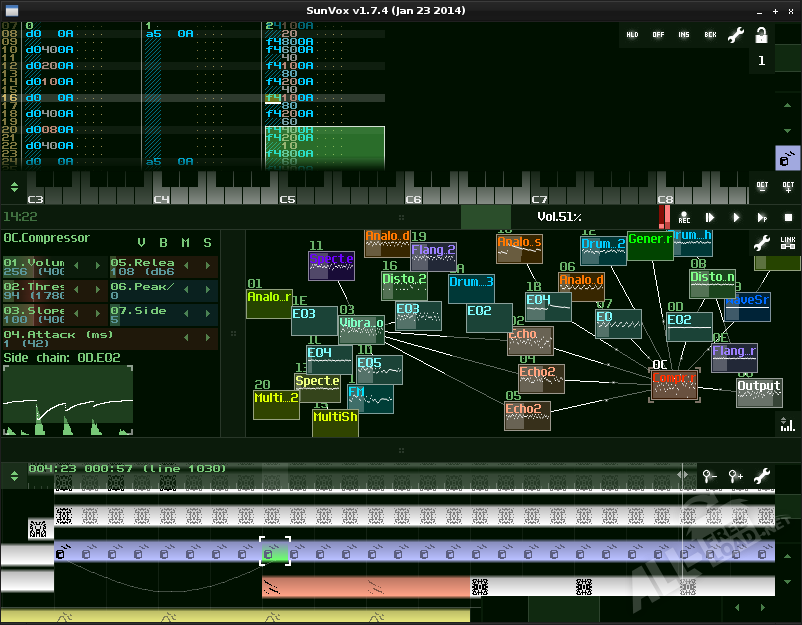Click the INS entry in the pattern toolbar
The image size is (802, 625).
point(684,35)
